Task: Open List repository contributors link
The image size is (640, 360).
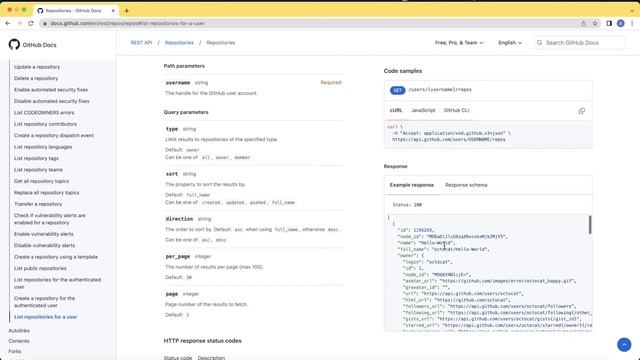Action: coord(45,124)
